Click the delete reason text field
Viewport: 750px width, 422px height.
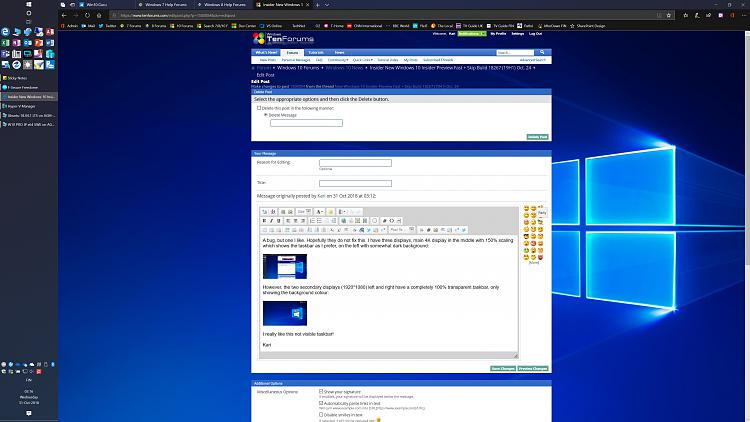point(306,123)
